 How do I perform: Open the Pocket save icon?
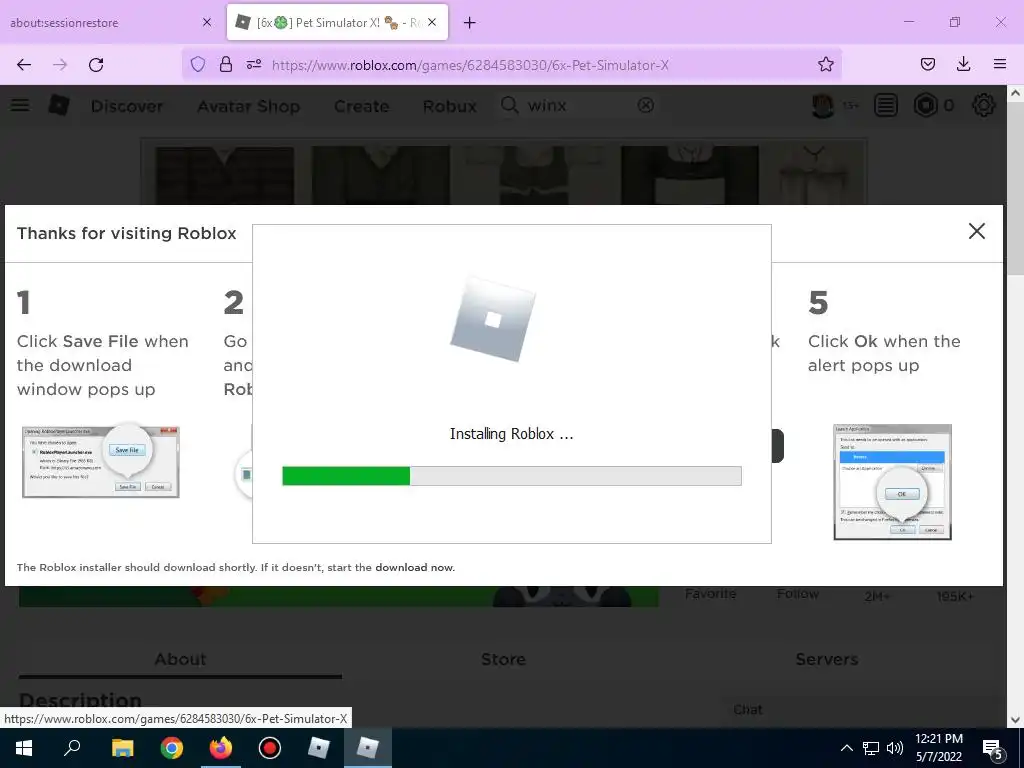(927, 64)
